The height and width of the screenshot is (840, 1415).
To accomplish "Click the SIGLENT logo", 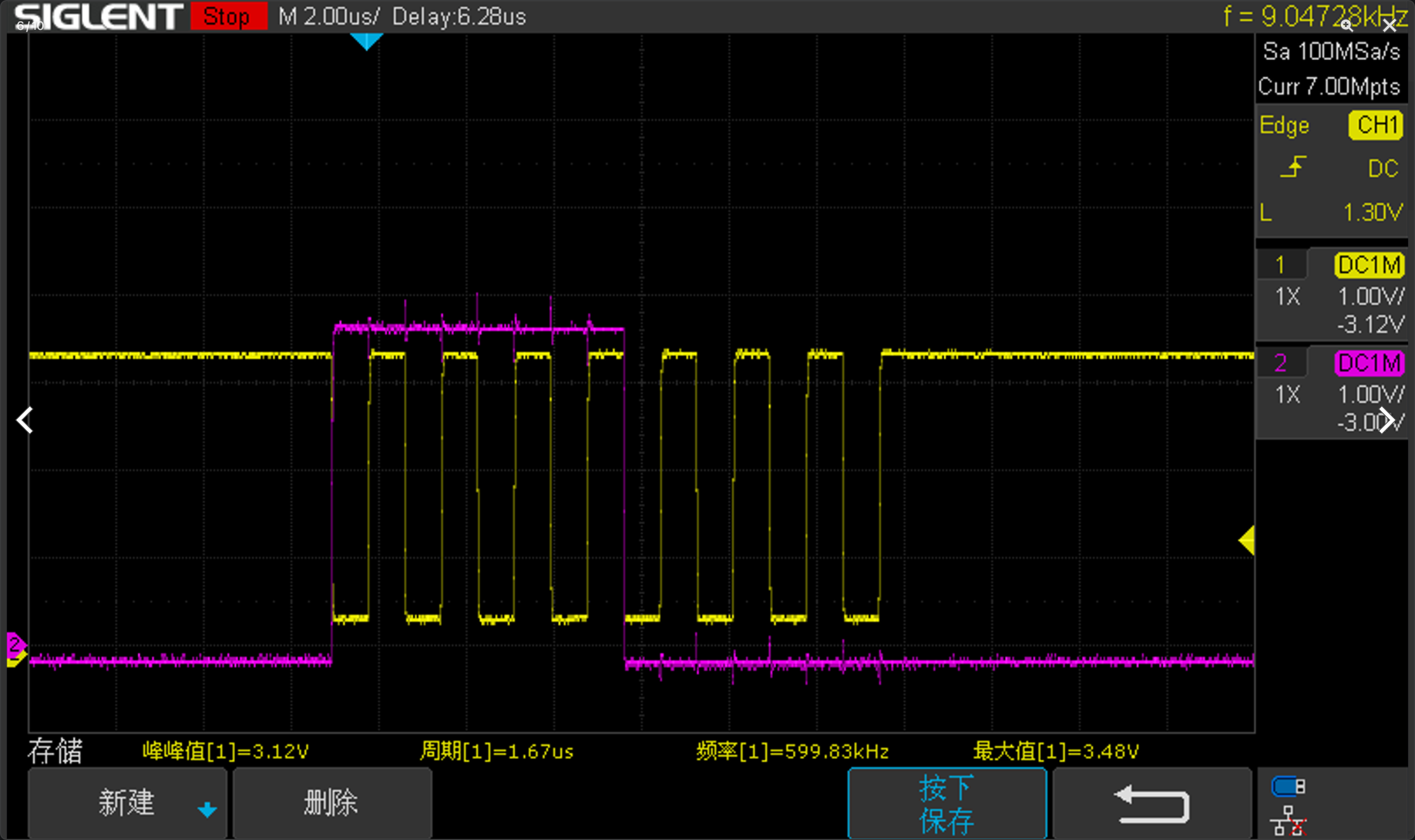I will tap(98, 16).
